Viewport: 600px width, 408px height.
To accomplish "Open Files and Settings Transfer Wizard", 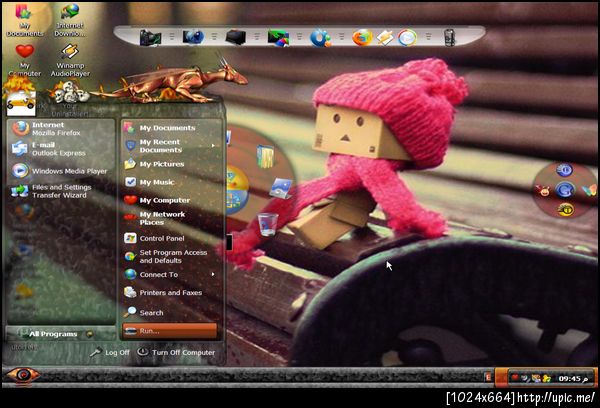I will [60, 191].
